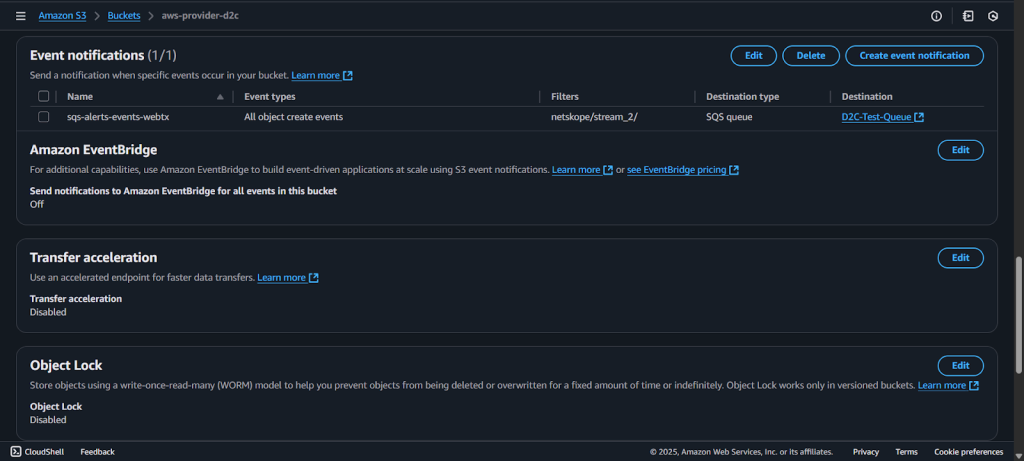Click the SQS queue destination type cell

pos(729,117)
